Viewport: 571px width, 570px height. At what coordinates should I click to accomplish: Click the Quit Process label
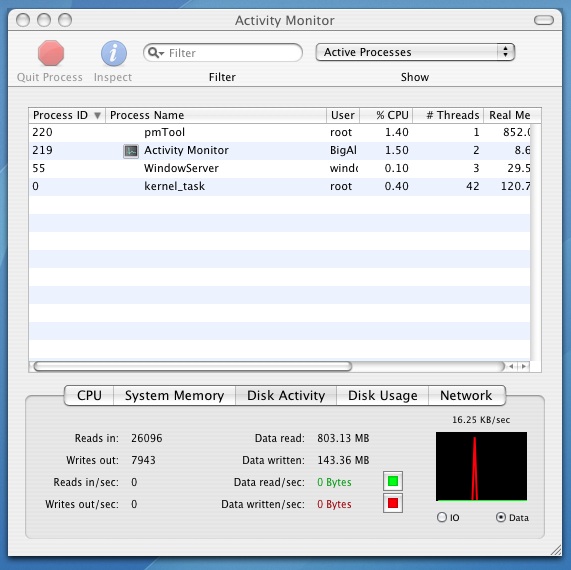pyautogui.click(x=50, y=77)
